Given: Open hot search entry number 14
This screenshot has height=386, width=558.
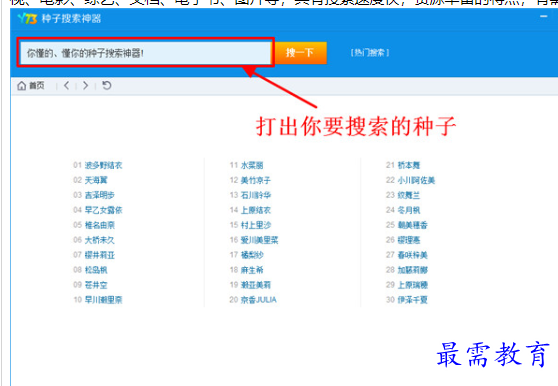Looking at the screenshot, I should (256, 210).
